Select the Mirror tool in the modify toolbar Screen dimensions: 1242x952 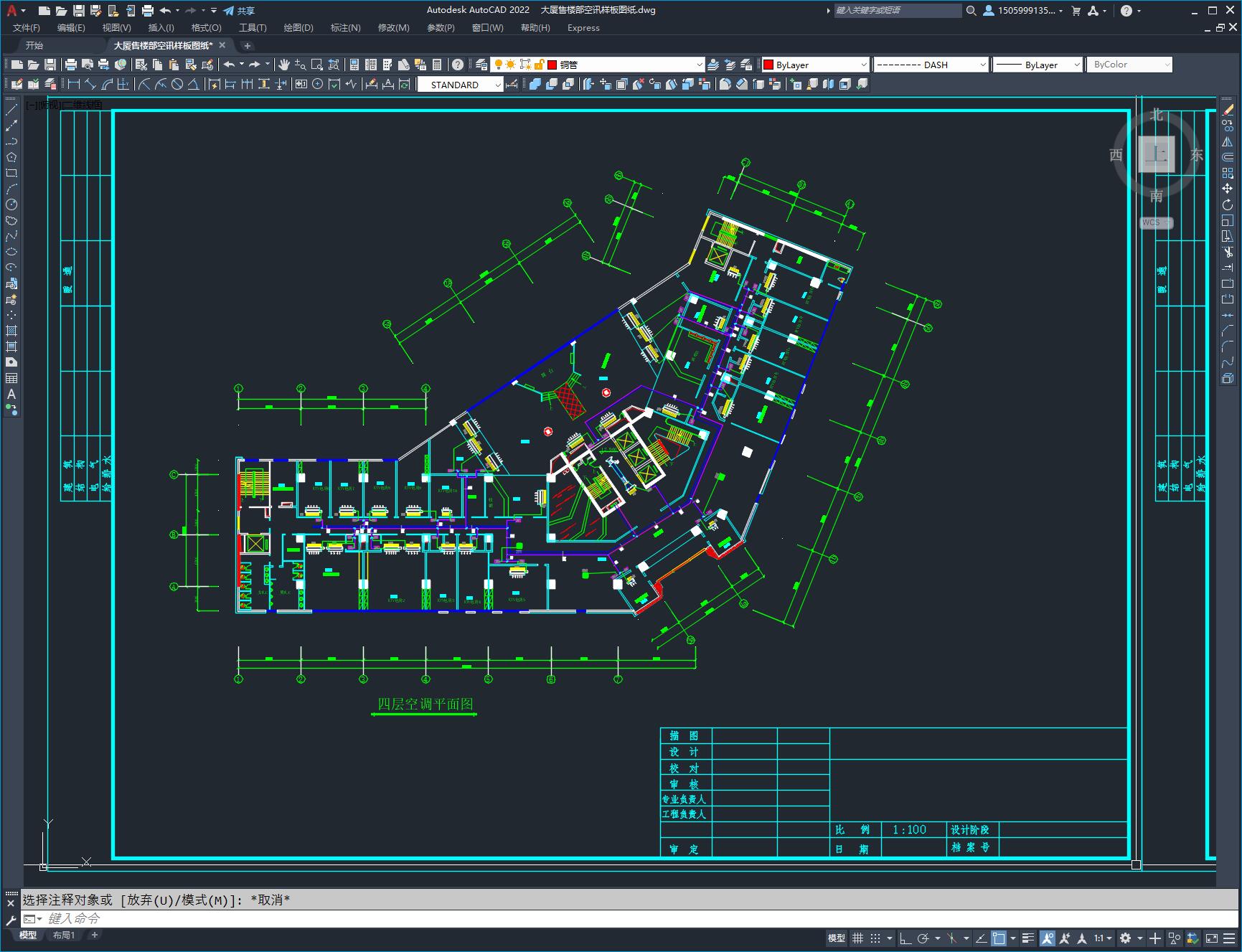coord(1228,141)
